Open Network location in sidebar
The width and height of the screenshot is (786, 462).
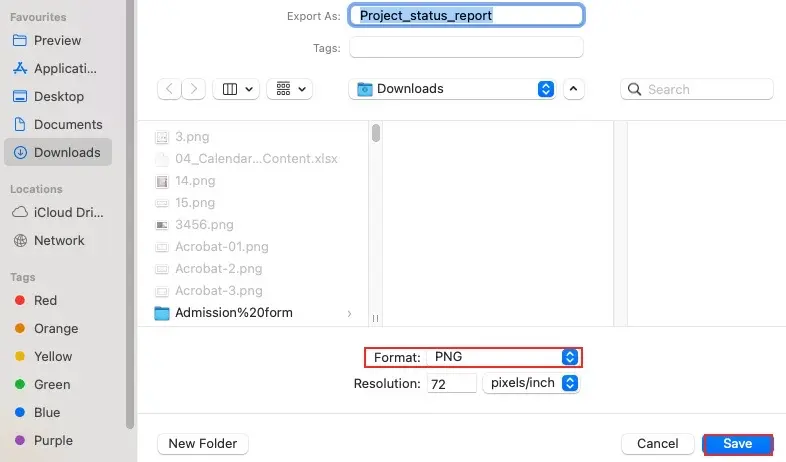58,241
